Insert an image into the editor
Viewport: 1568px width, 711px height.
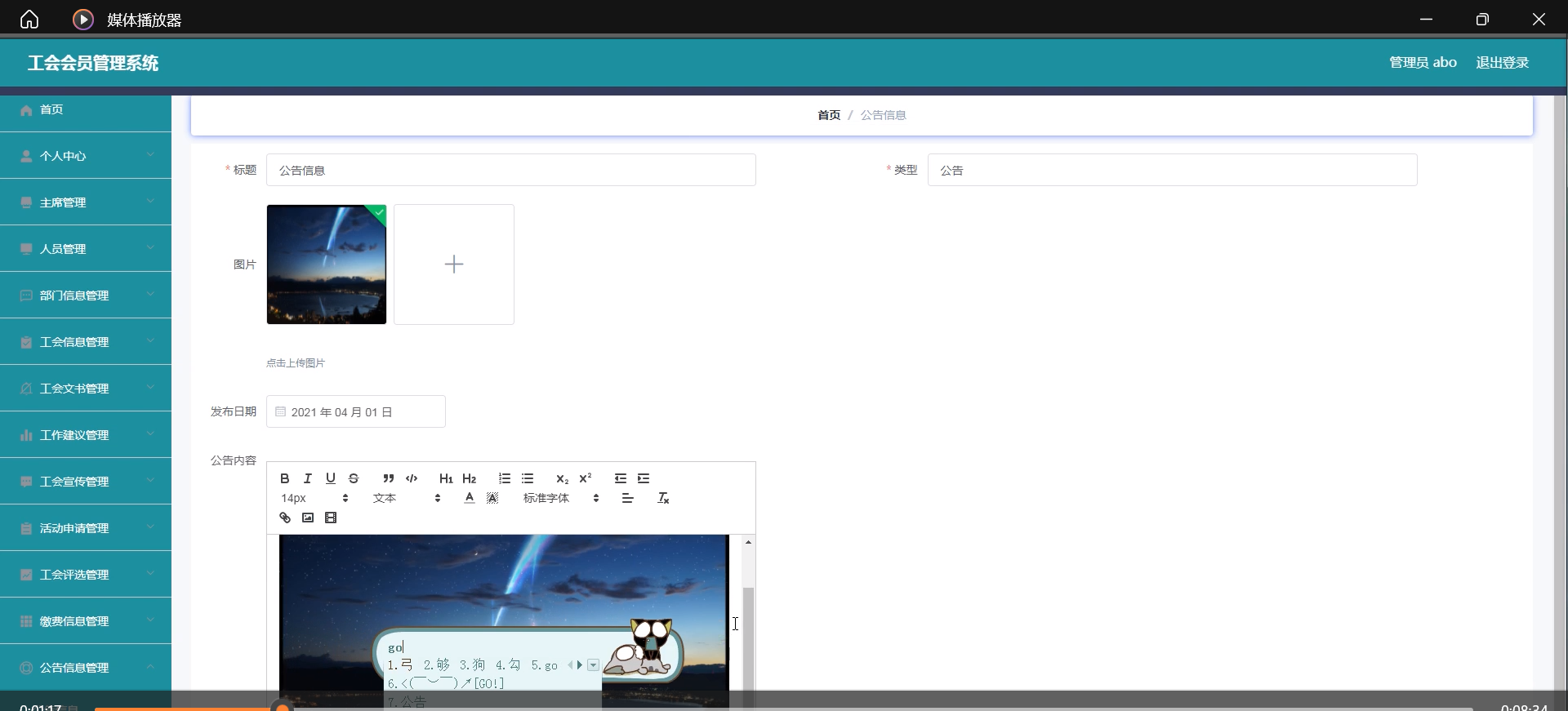pos(308,518)
